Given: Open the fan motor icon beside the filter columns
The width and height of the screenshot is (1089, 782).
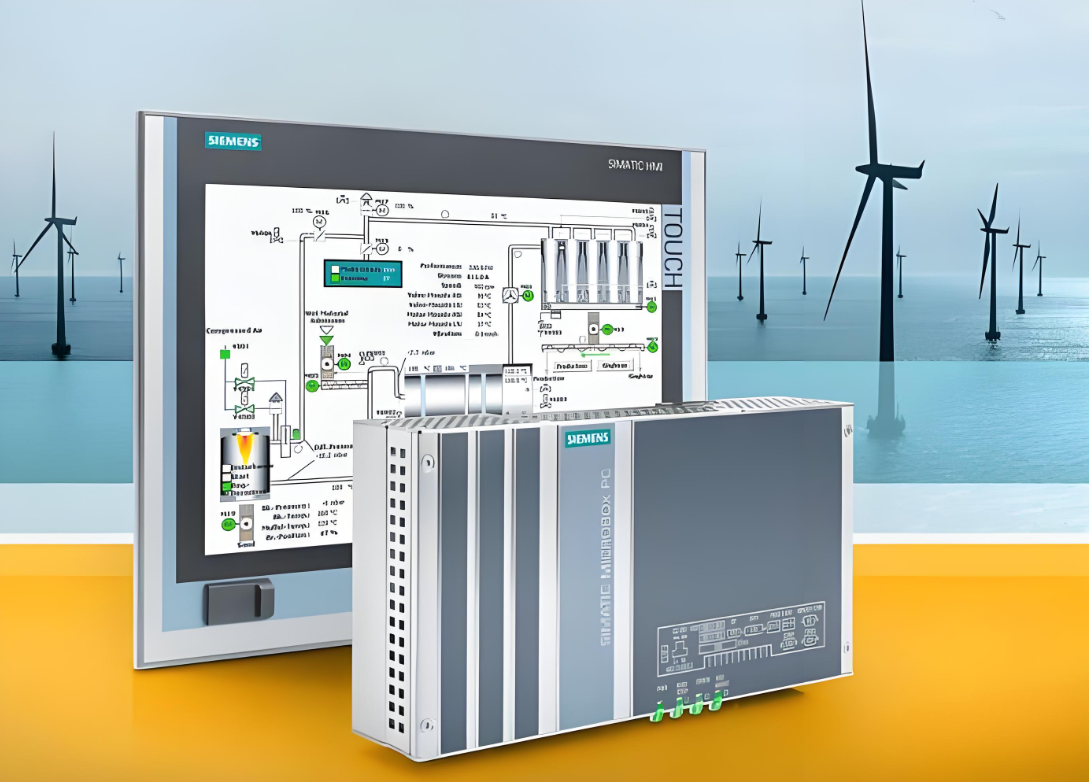Looking at the screenshot, I should click(x=527, y=295).
